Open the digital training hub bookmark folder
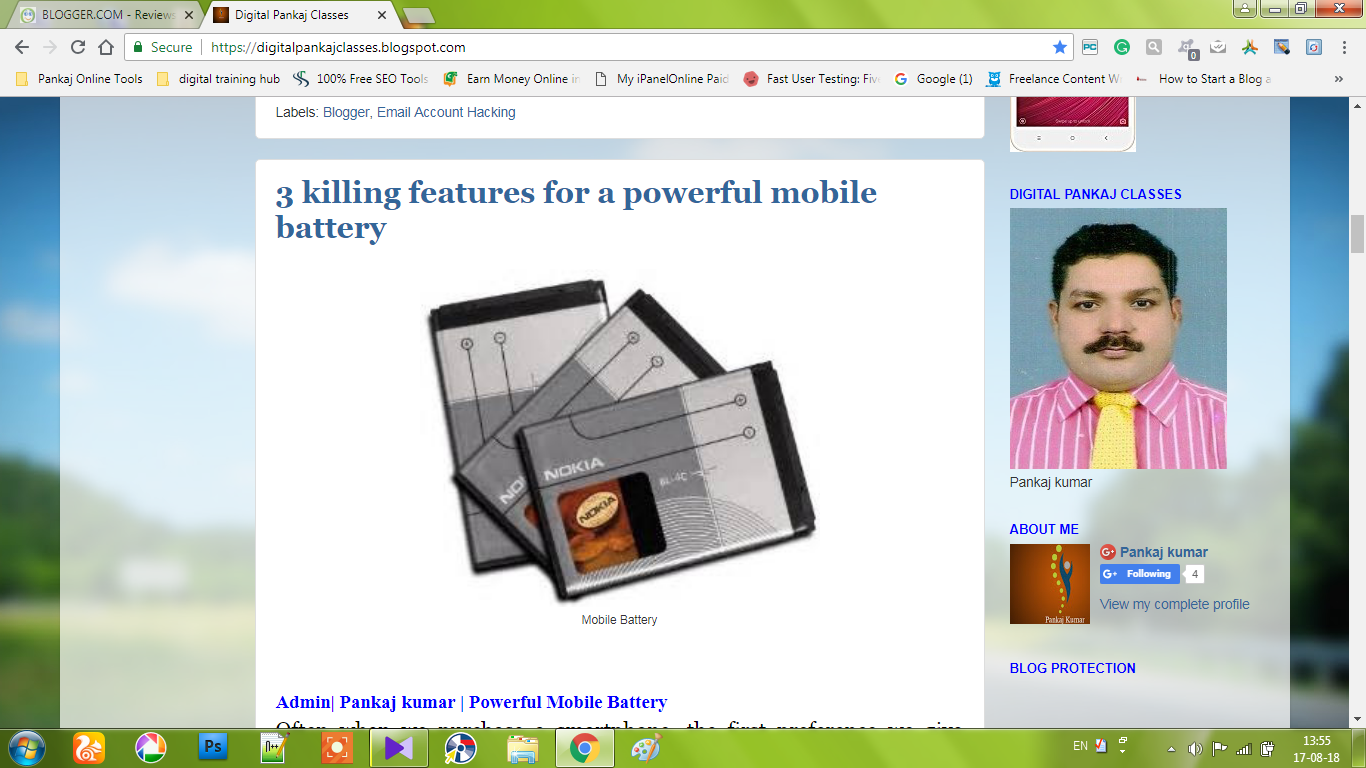Screen dimensions: 1366x768 click(218, 78)
